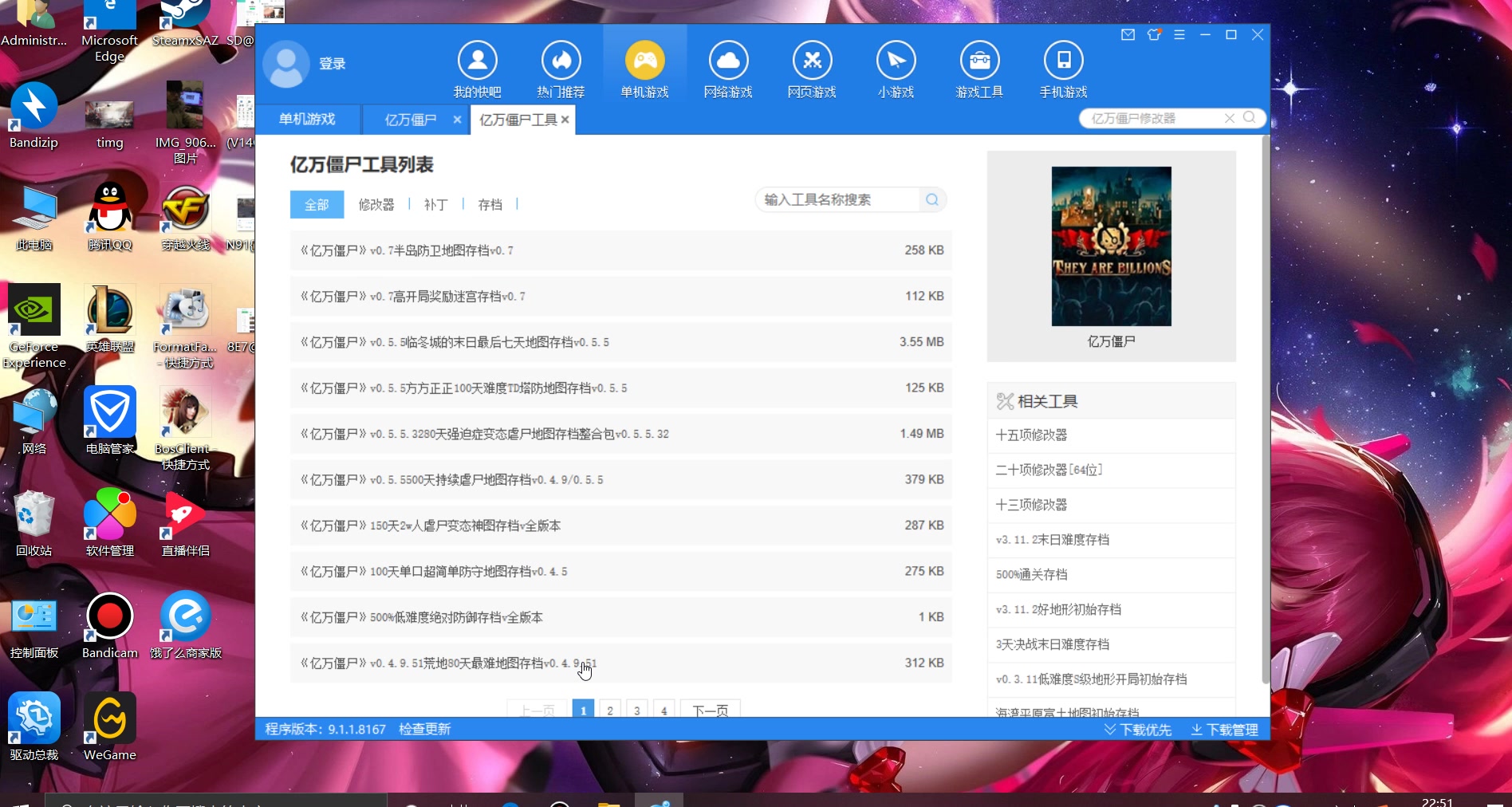
Task: Open 3天决战末日难度存档 related tool
Action: (1111, 645)
